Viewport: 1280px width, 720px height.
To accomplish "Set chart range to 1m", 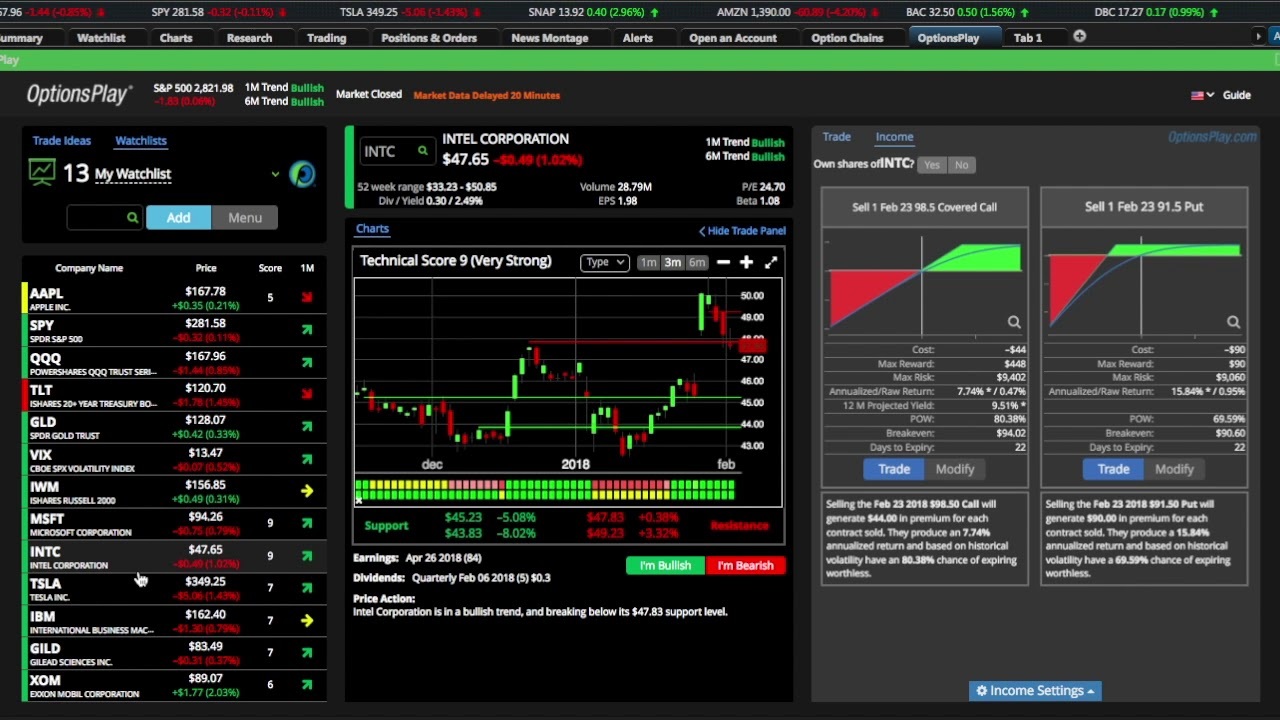I will (648, 262).
